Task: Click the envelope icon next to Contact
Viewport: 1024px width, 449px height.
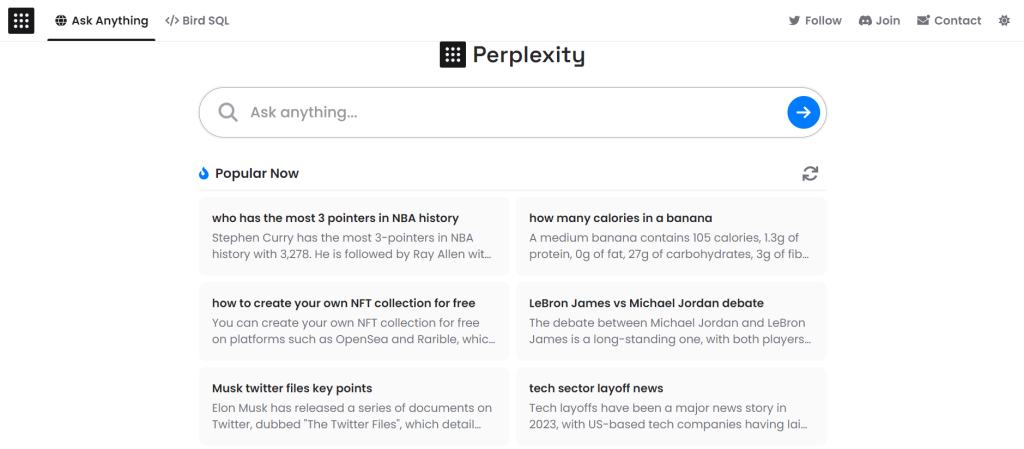Action: [x=923, y=21]
